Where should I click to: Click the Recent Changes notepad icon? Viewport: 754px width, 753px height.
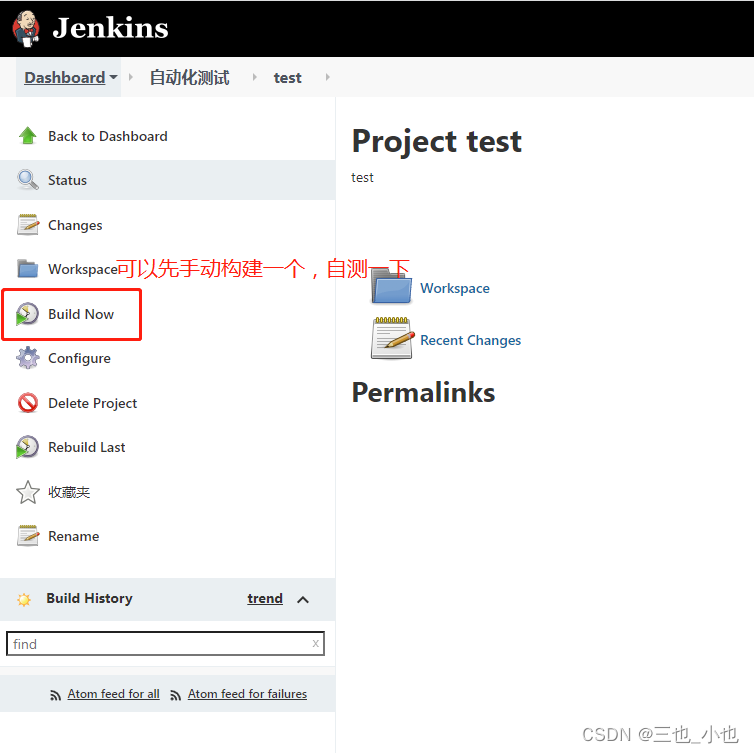click(392, 338)
